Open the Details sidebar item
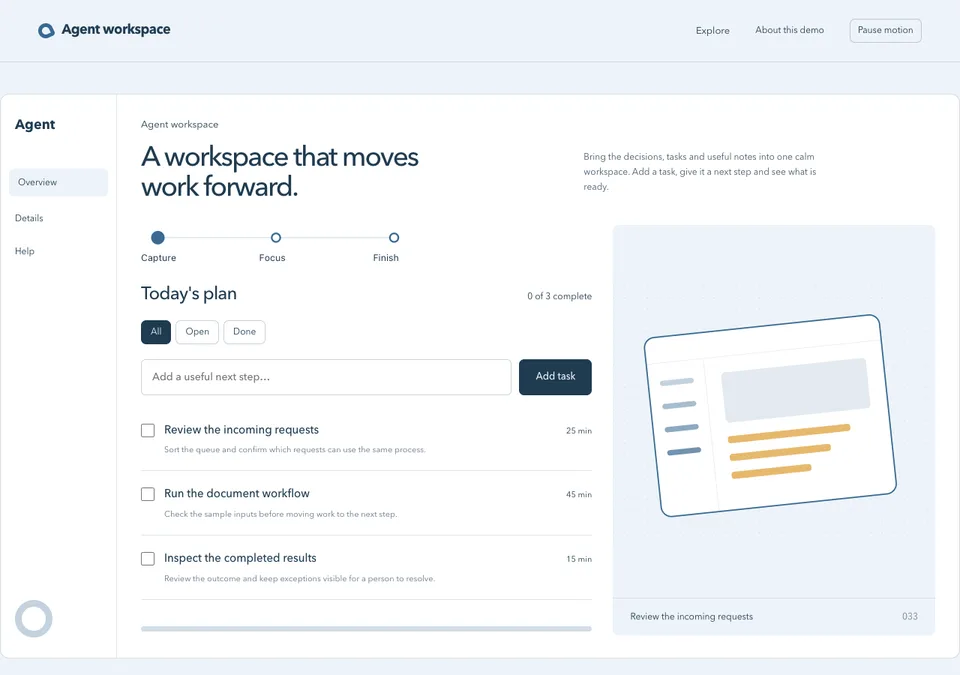 [29, 218]
